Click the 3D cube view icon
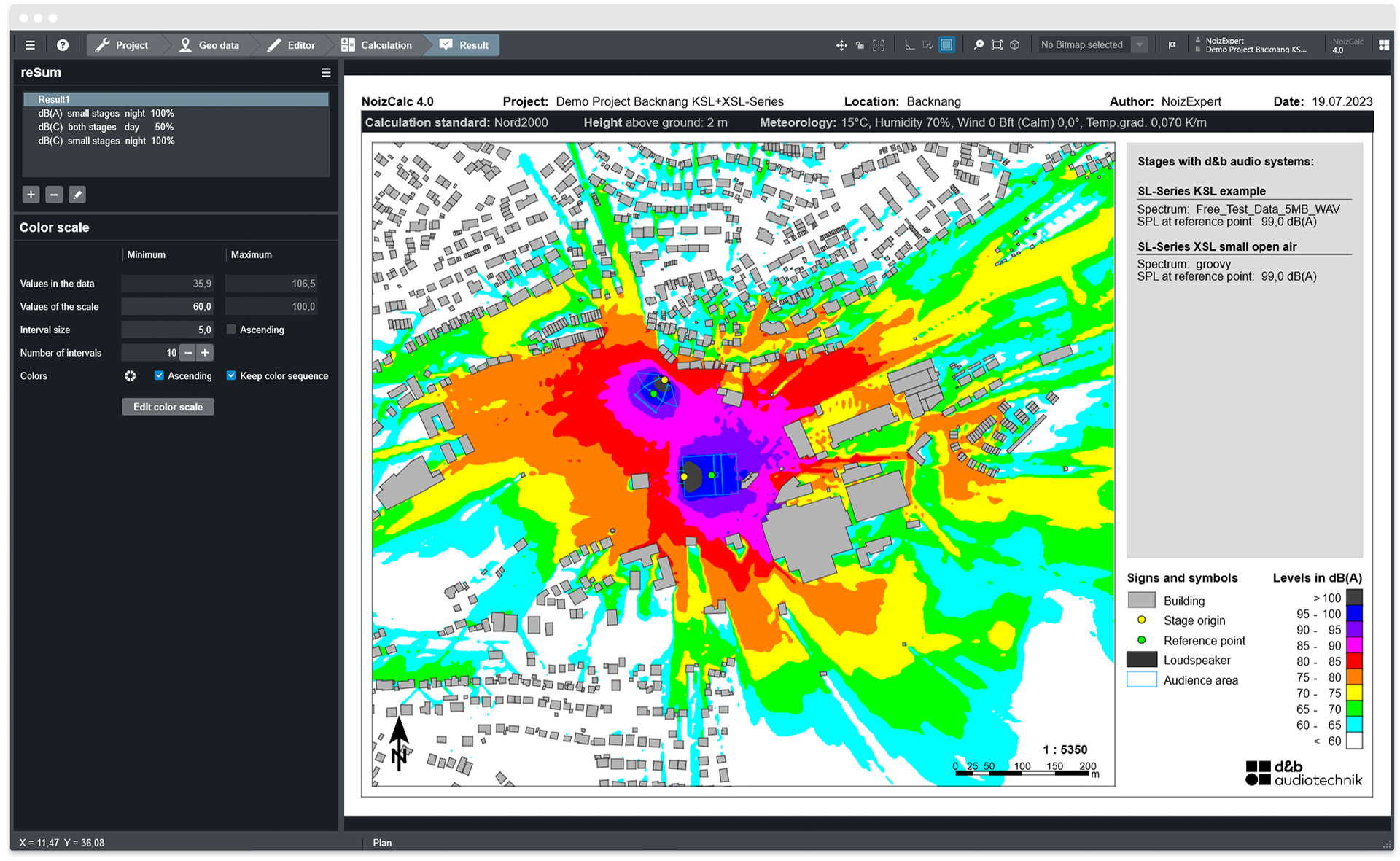The width and height of the screenshot is (1400, 861). [1014, 45]
